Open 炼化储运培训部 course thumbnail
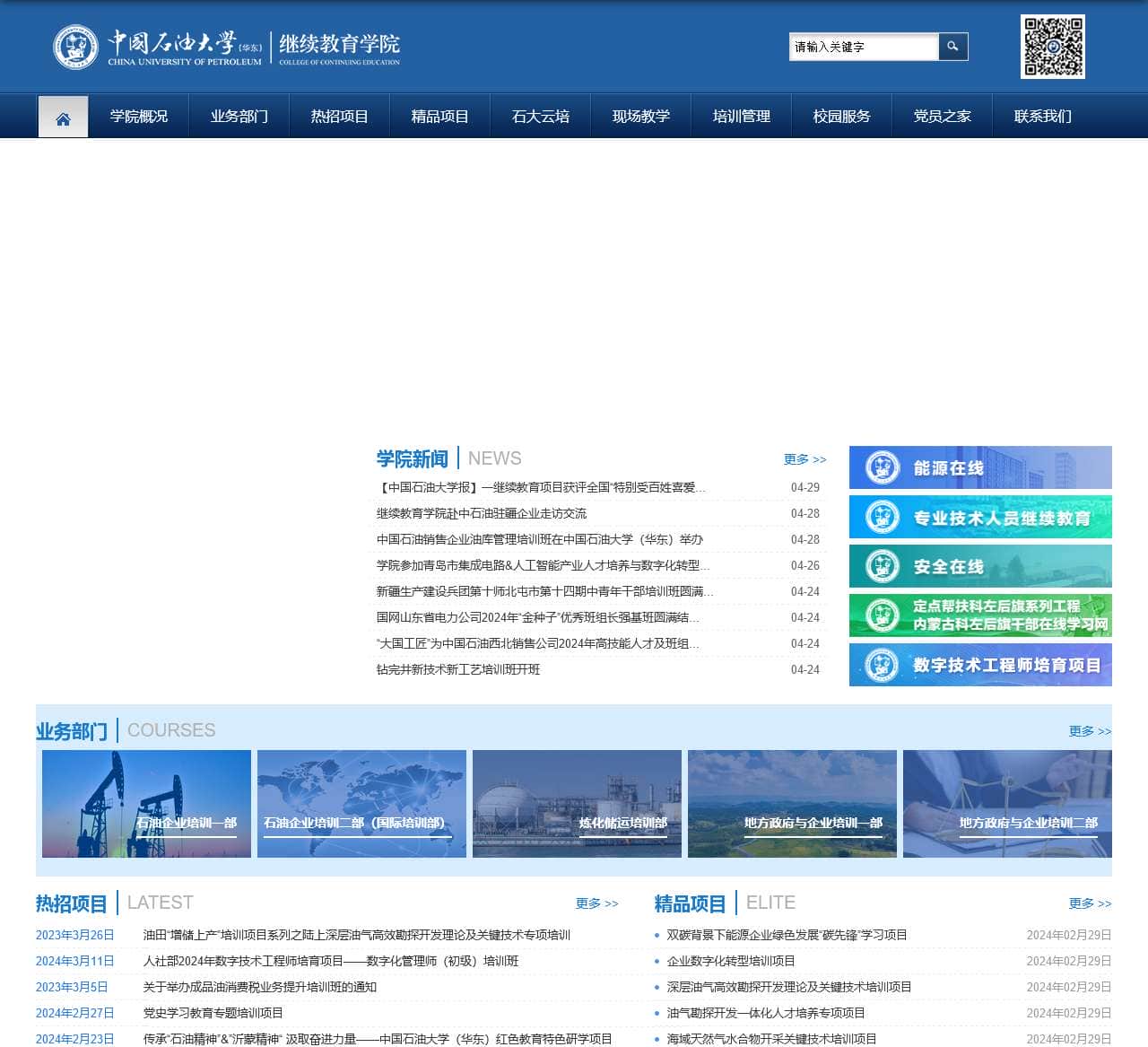The image size is (1148, 1047). click(x=577, y=804)
